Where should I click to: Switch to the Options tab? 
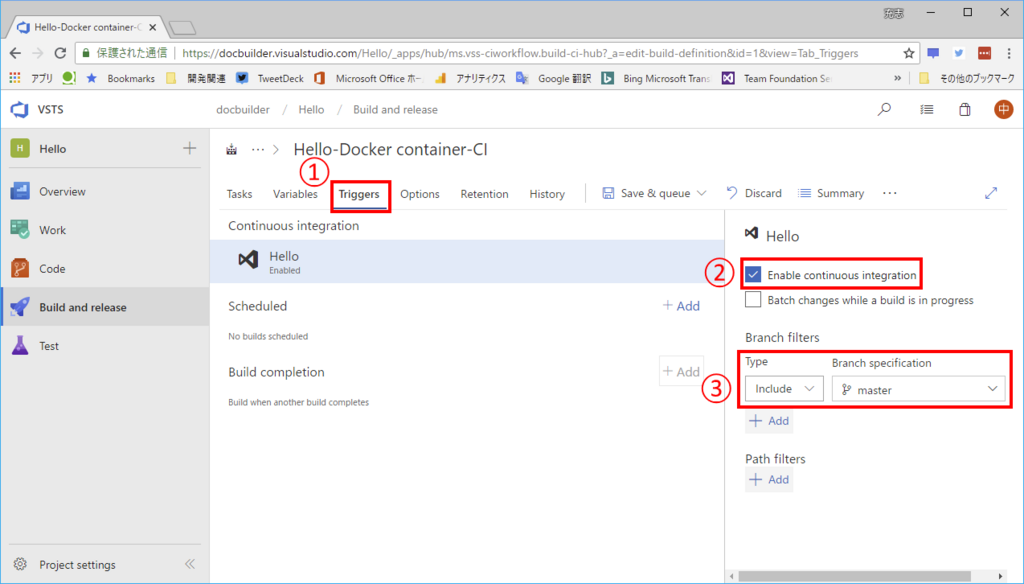pos(420,194)
